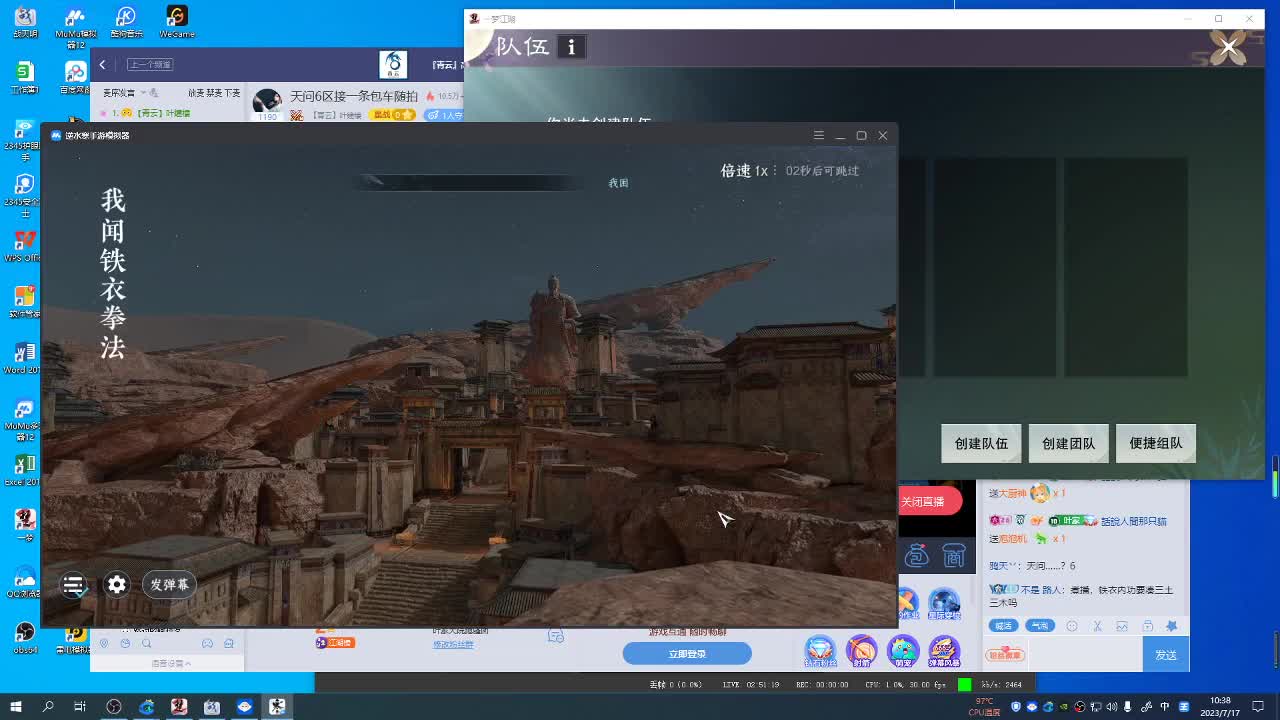This screenshot has width=1280, height=720.
Task: Click the lock icon in chat toolbar
Action: click(x=1147, y=626)
